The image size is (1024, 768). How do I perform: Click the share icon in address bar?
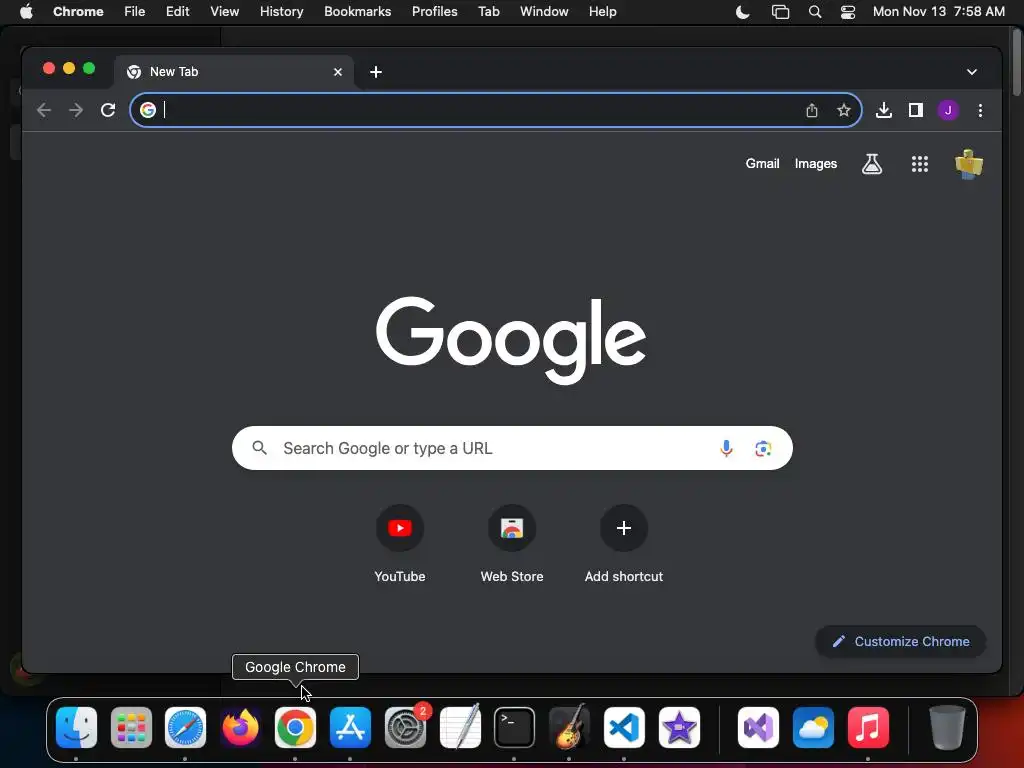pos(812,110)
